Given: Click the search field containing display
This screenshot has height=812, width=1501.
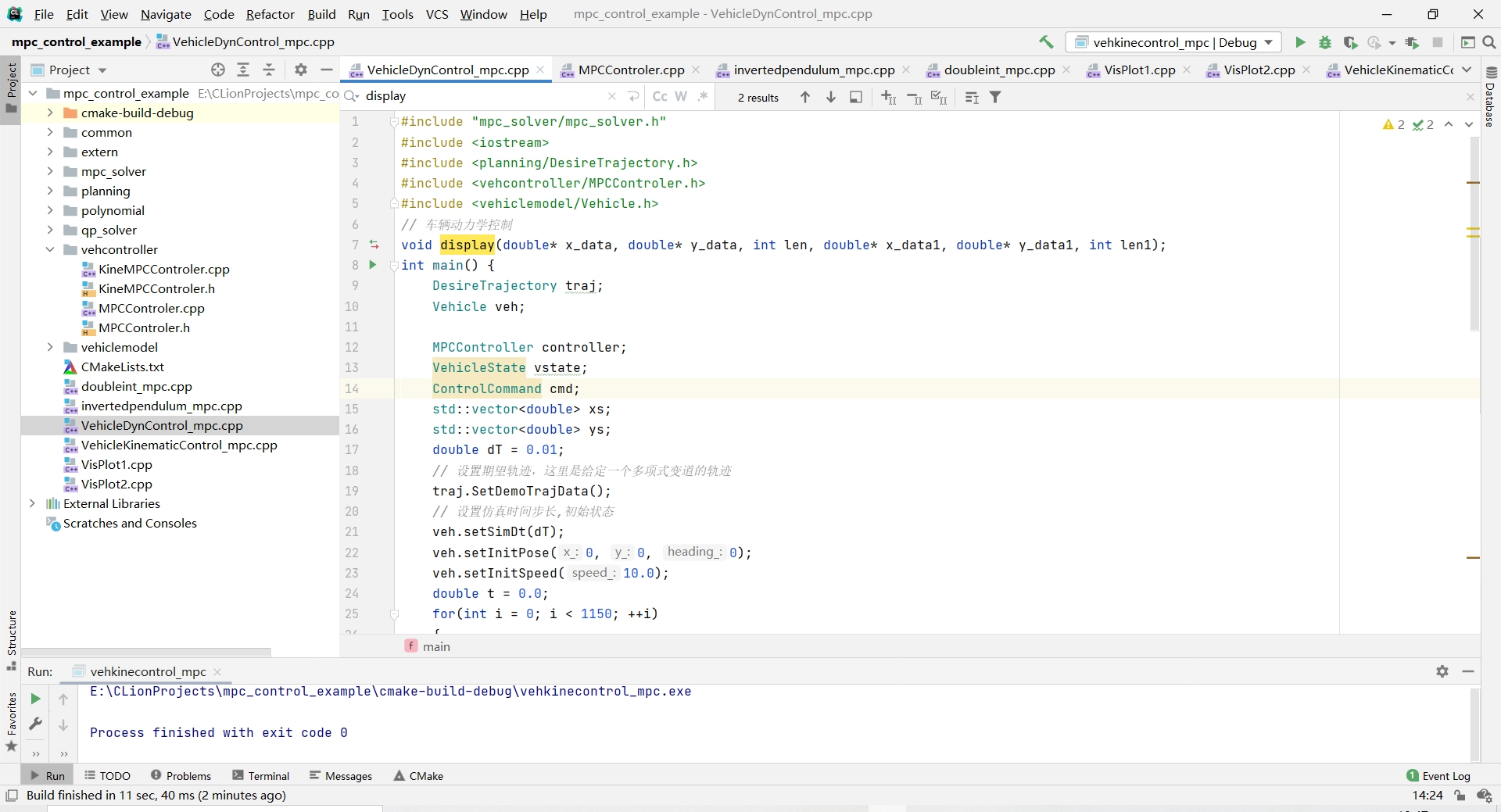Looking at the screenshot, I should [438, 95].
